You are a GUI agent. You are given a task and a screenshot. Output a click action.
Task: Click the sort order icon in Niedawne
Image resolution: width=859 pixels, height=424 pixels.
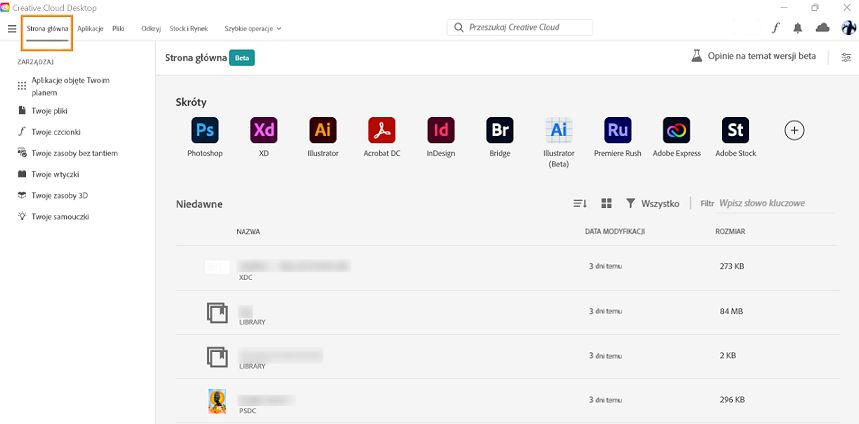580,203
